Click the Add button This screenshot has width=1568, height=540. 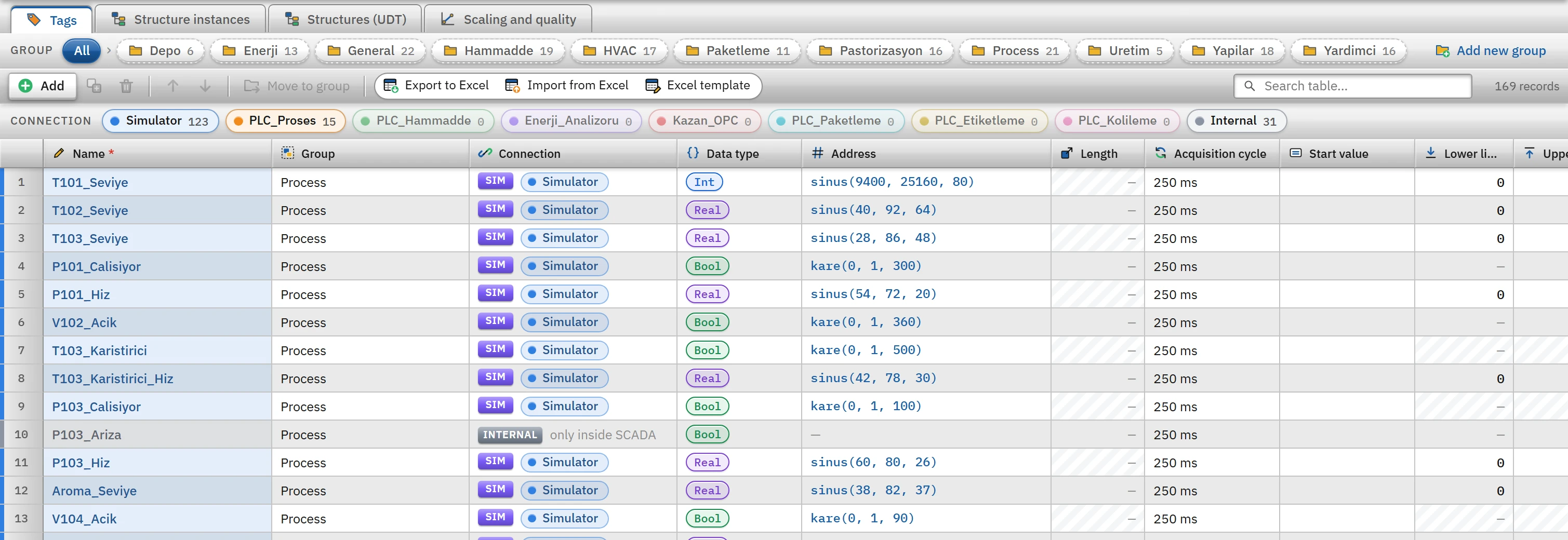click(x=42, y=86)
